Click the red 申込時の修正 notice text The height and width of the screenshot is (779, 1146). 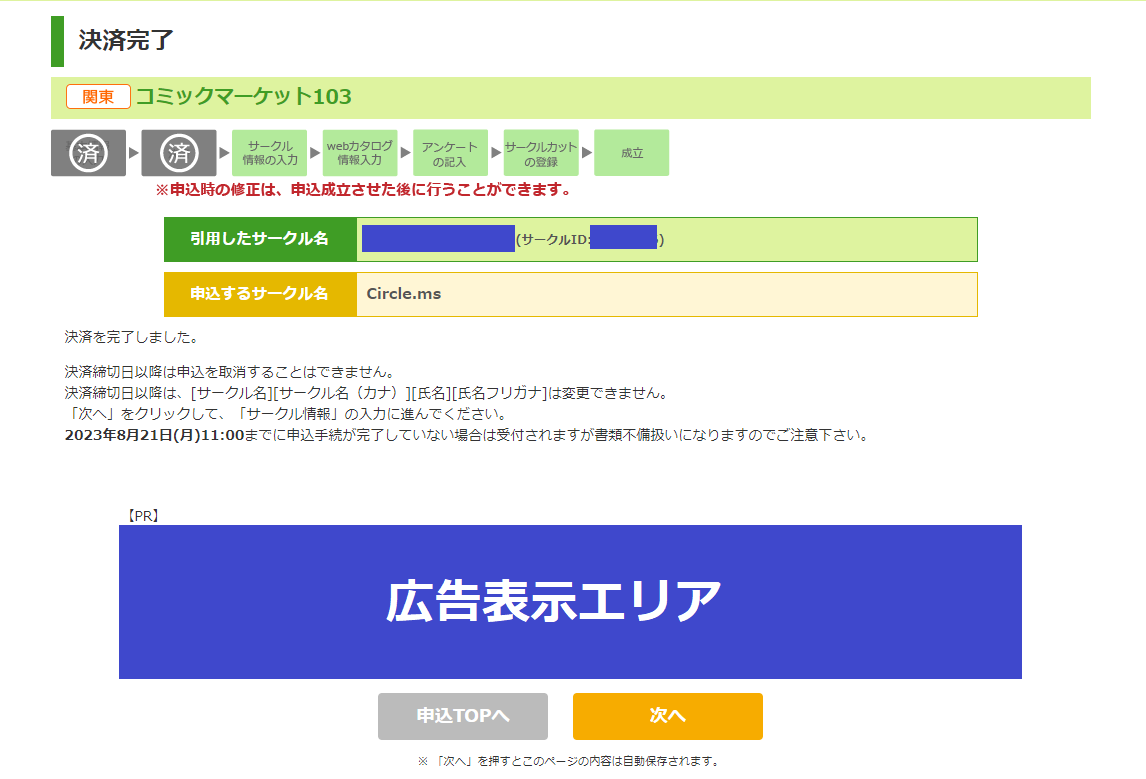tap(363, 190)
